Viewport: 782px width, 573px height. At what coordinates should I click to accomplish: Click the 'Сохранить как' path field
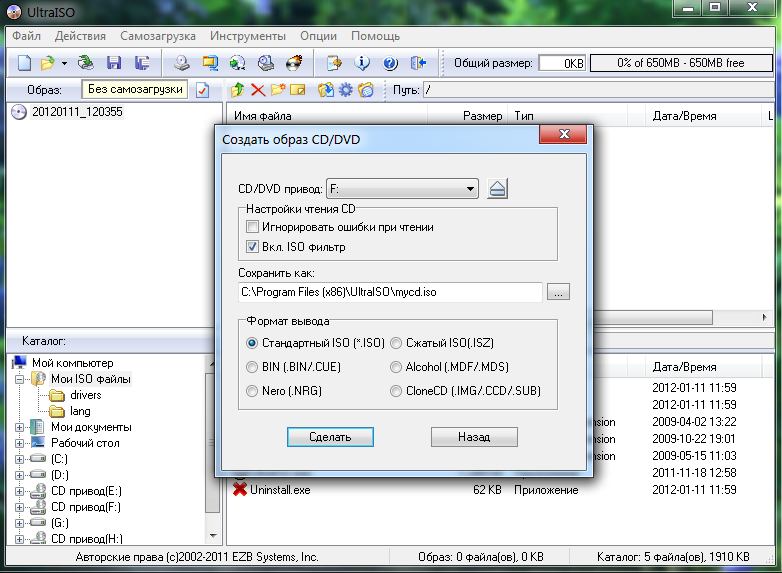(x=391, y=292)
